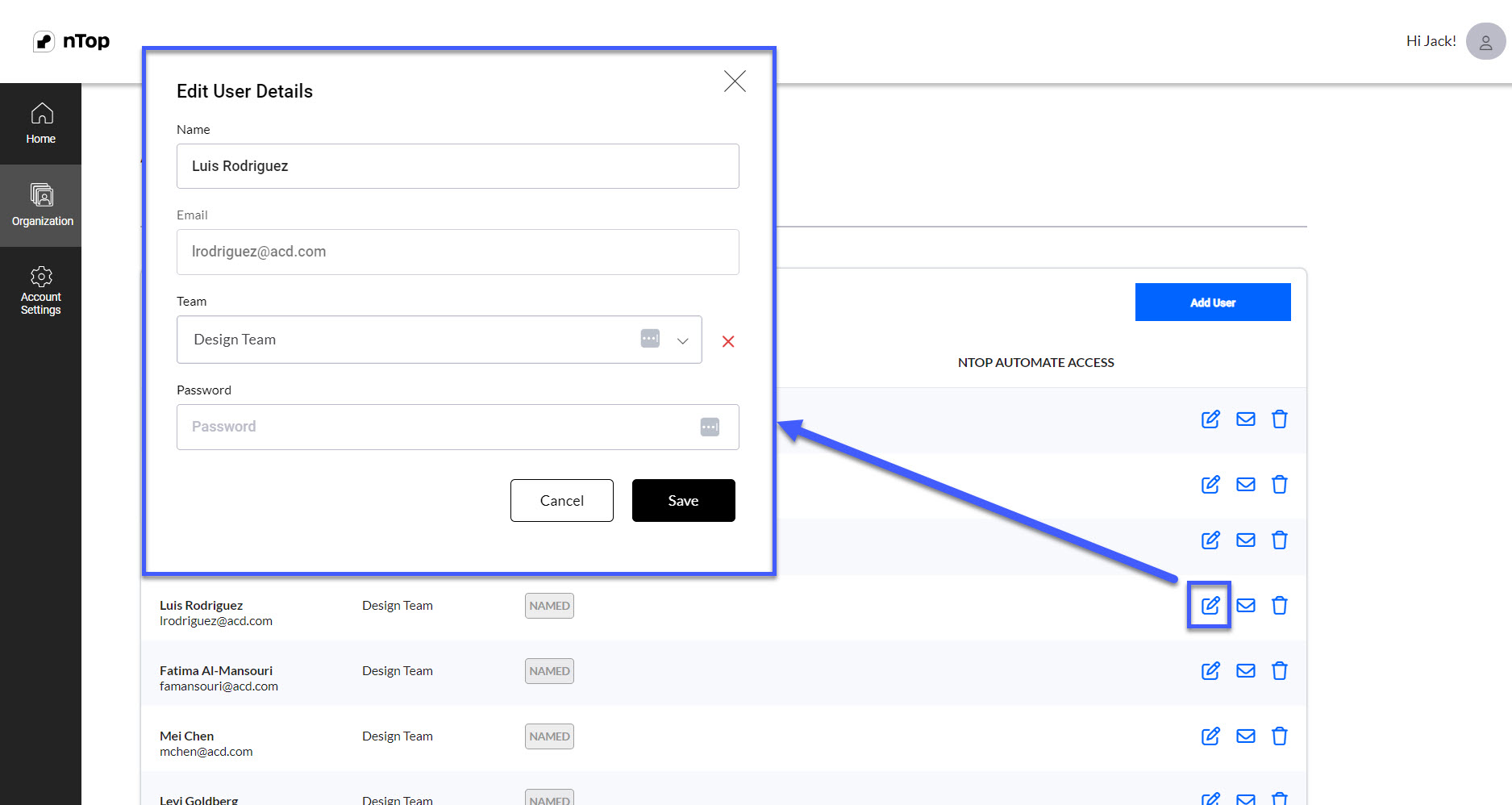This screenshot has width=1512, height=805.
Task: Click email mchen@acd.com in table
Action: point(206,752)
